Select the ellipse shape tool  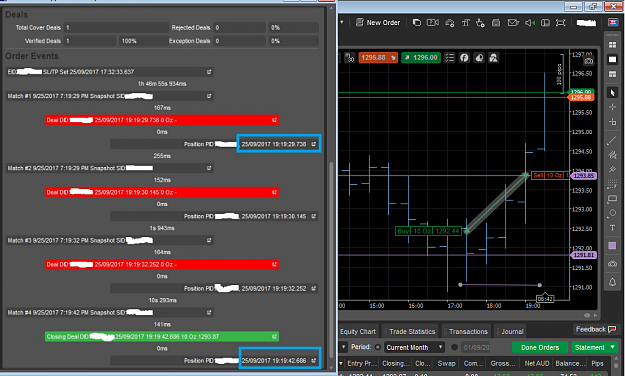click(612, 214)
